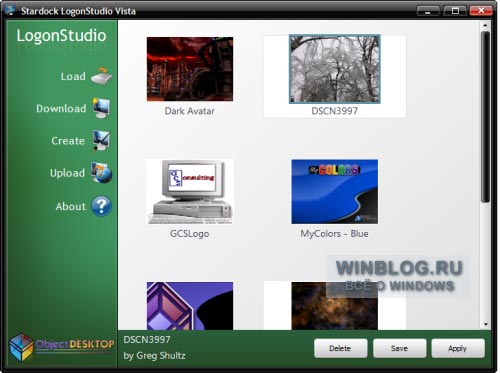Click the Download monitor icon
The width and height of the screenshot is (500, 373).
coord(101,108)
